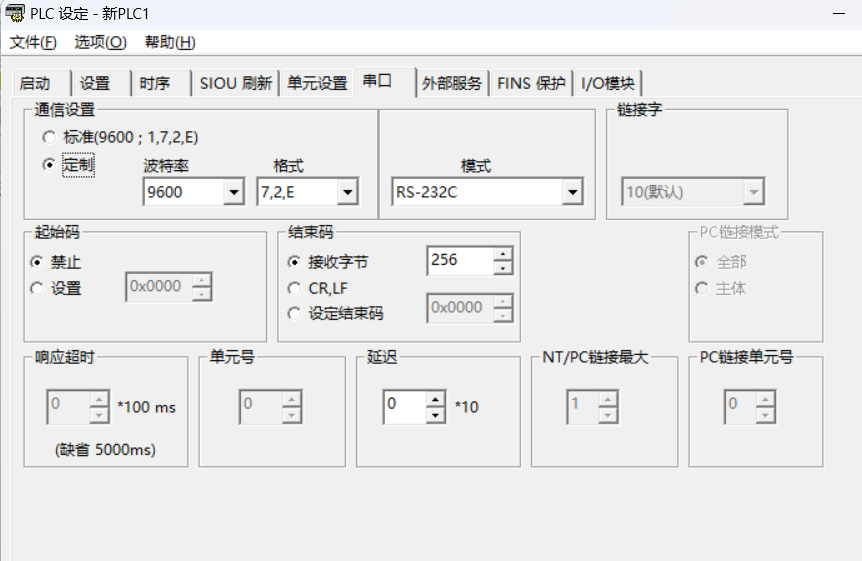This screenshot has width=862, height=561.
Task: Expand the 波特率 baud rate dropdown
Action: click(233, 192)
